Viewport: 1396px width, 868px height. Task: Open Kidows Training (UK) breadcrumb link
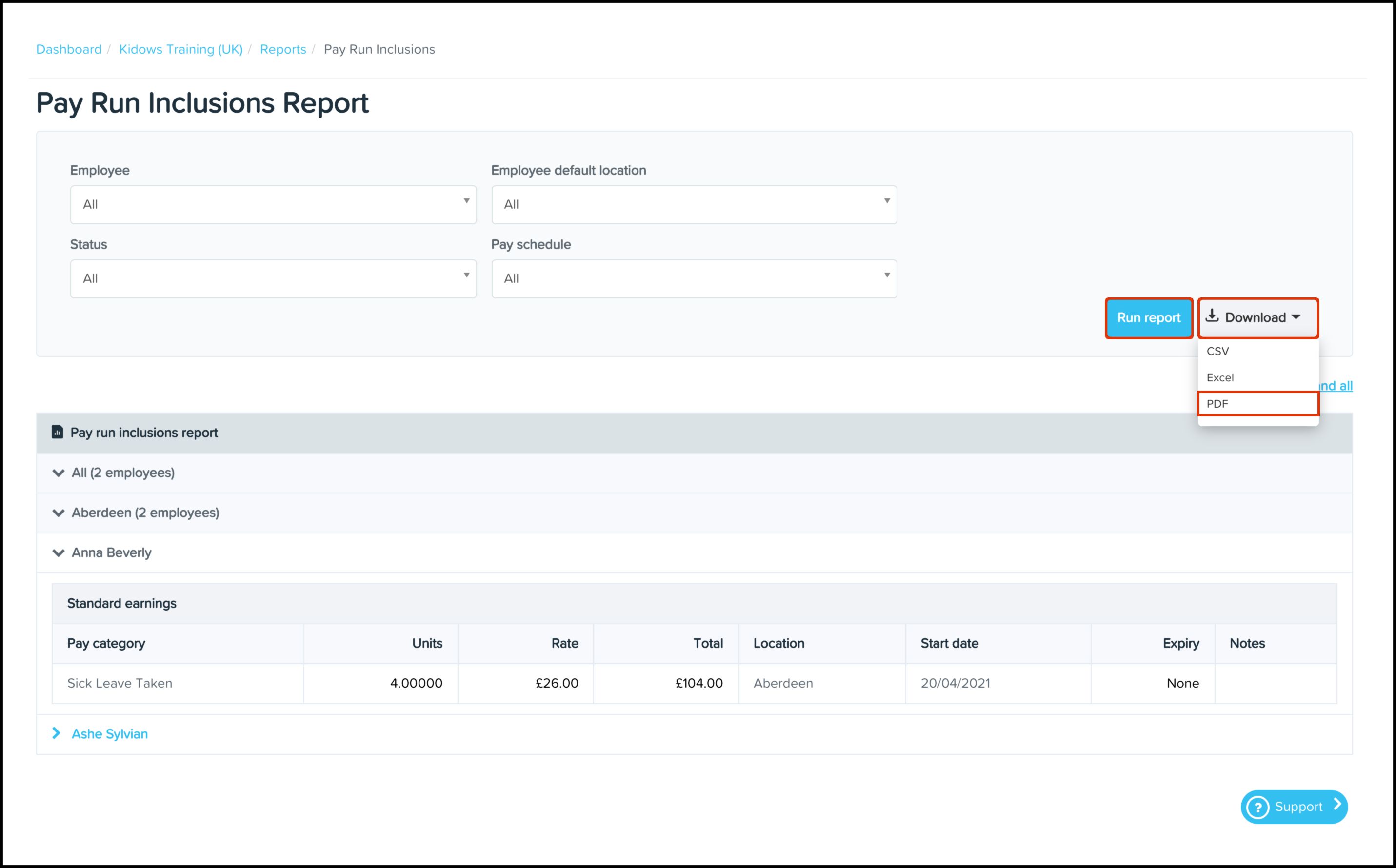(181, 49)
